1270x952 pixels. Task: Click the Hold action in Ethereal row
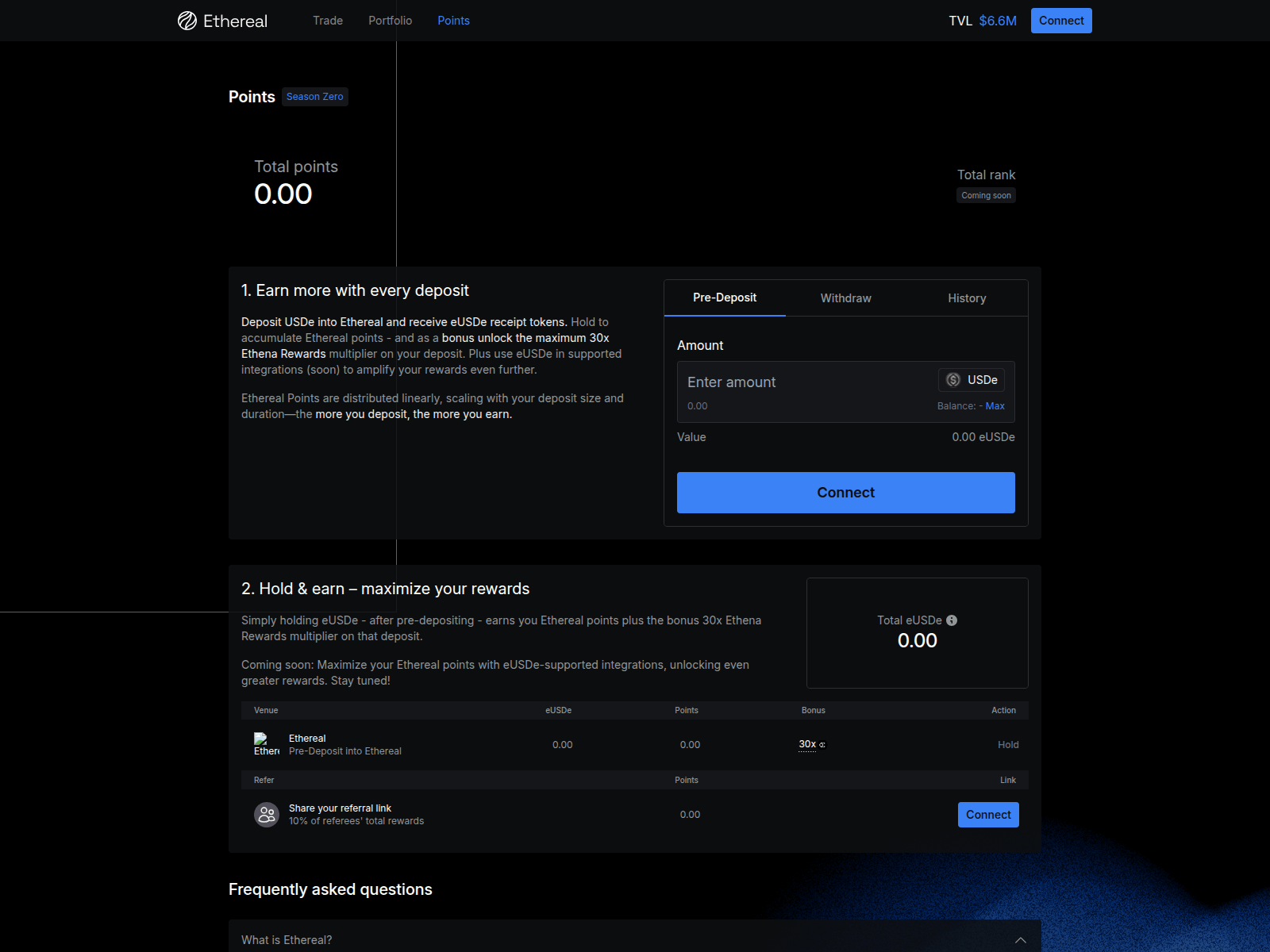[1008, 745]
